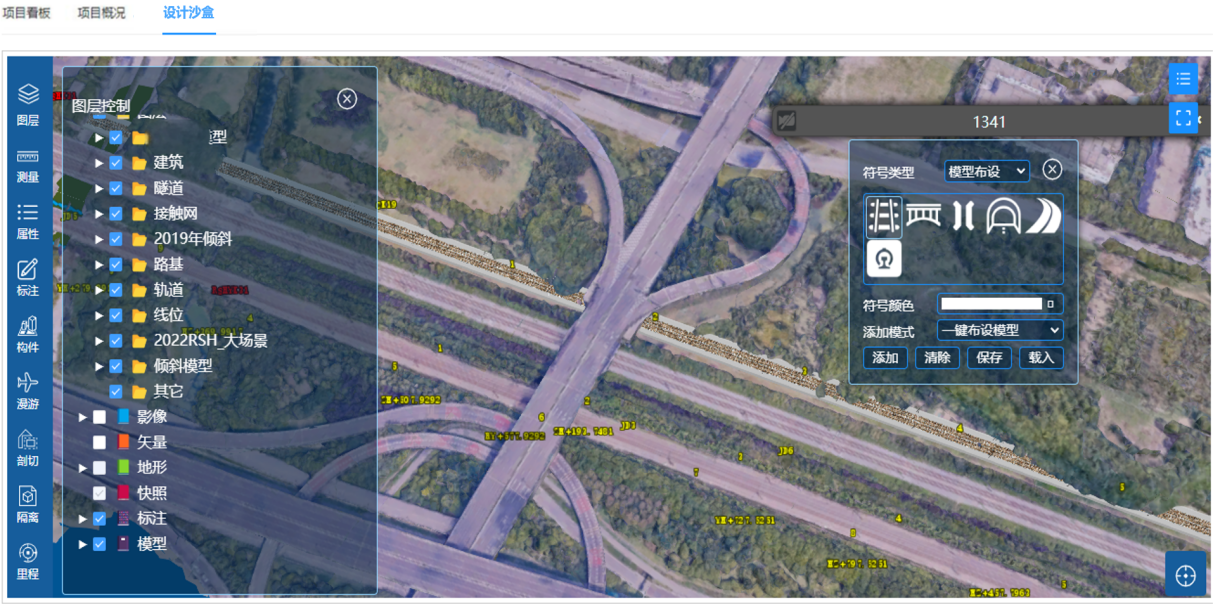This screenshot has width=1213, height=606.
Task: Click the locate target icon at bottom right
Action: click(x=1186, y=576)
